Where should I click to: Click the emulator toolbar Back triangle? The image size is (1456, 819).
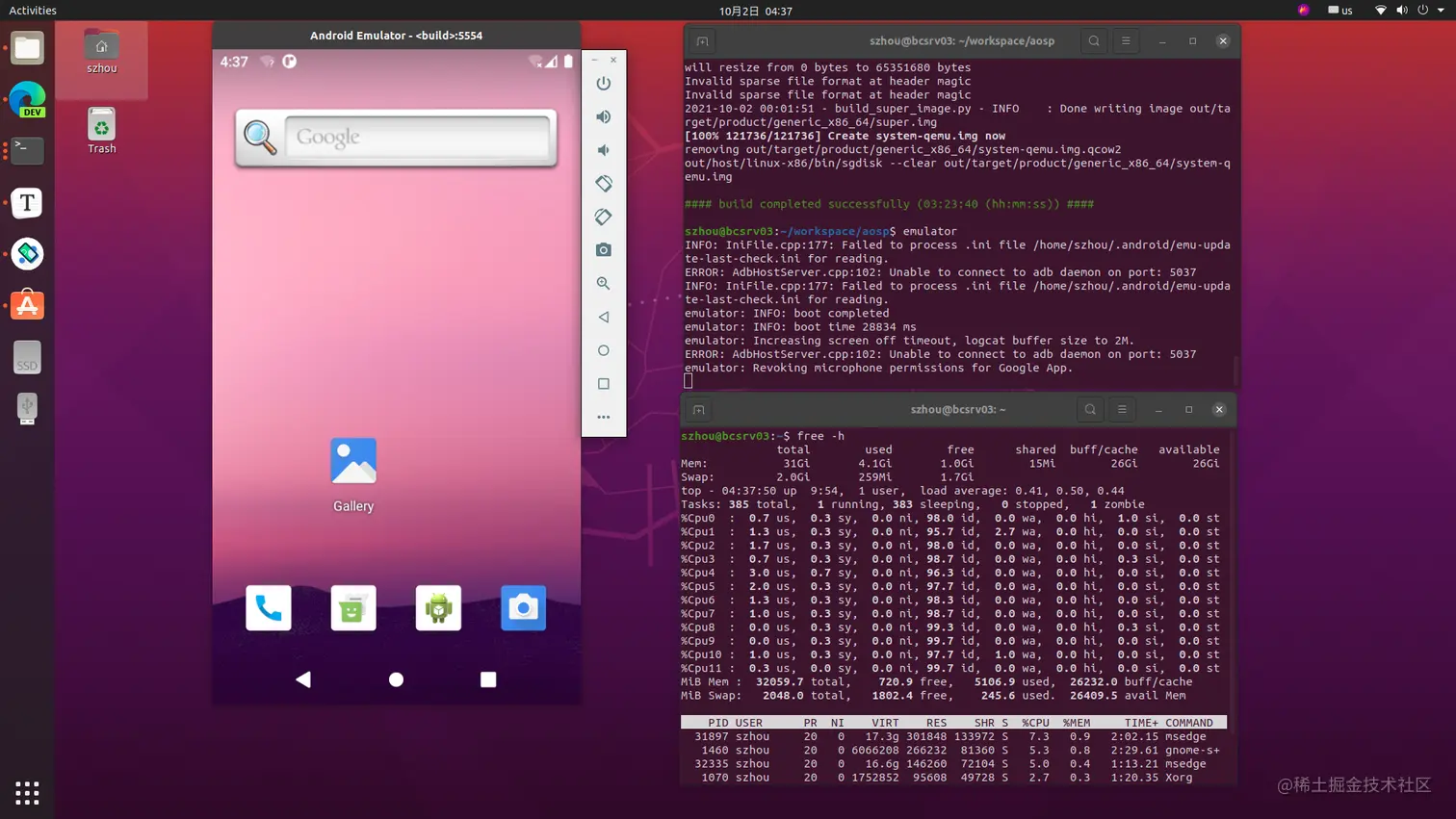[604, 317]
